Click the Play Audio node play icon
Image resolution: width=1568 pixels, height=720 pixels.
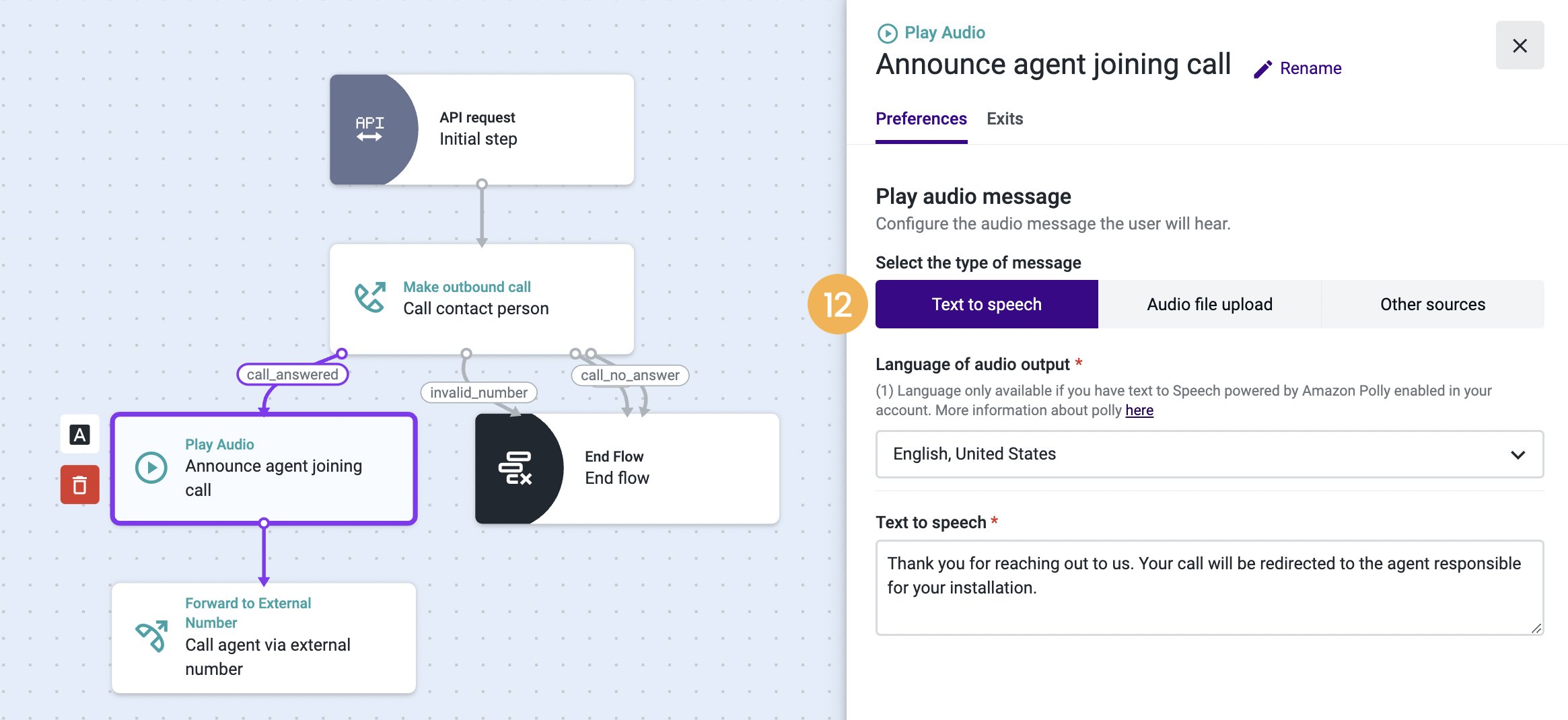point(151,468)
